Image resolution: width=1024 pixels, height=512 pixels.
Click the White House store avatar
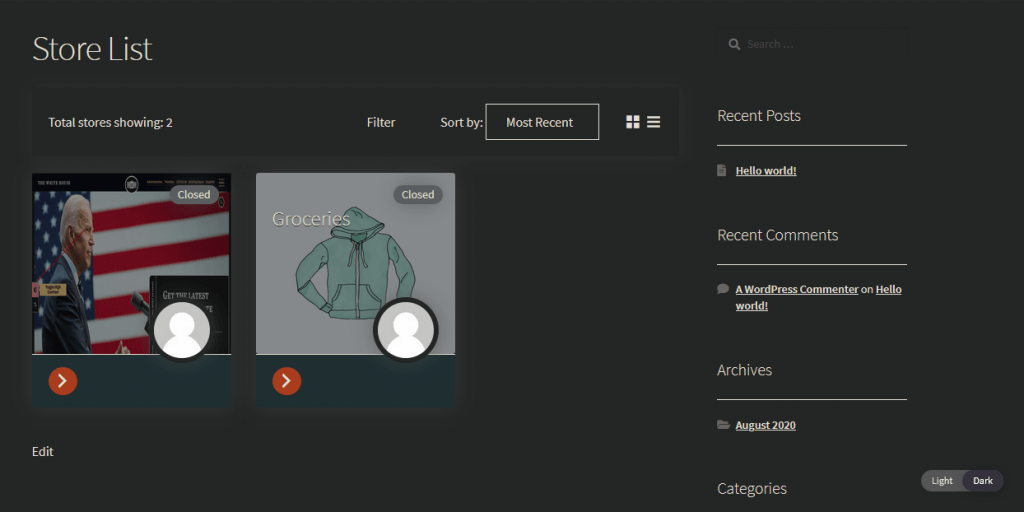pos(182,330)
